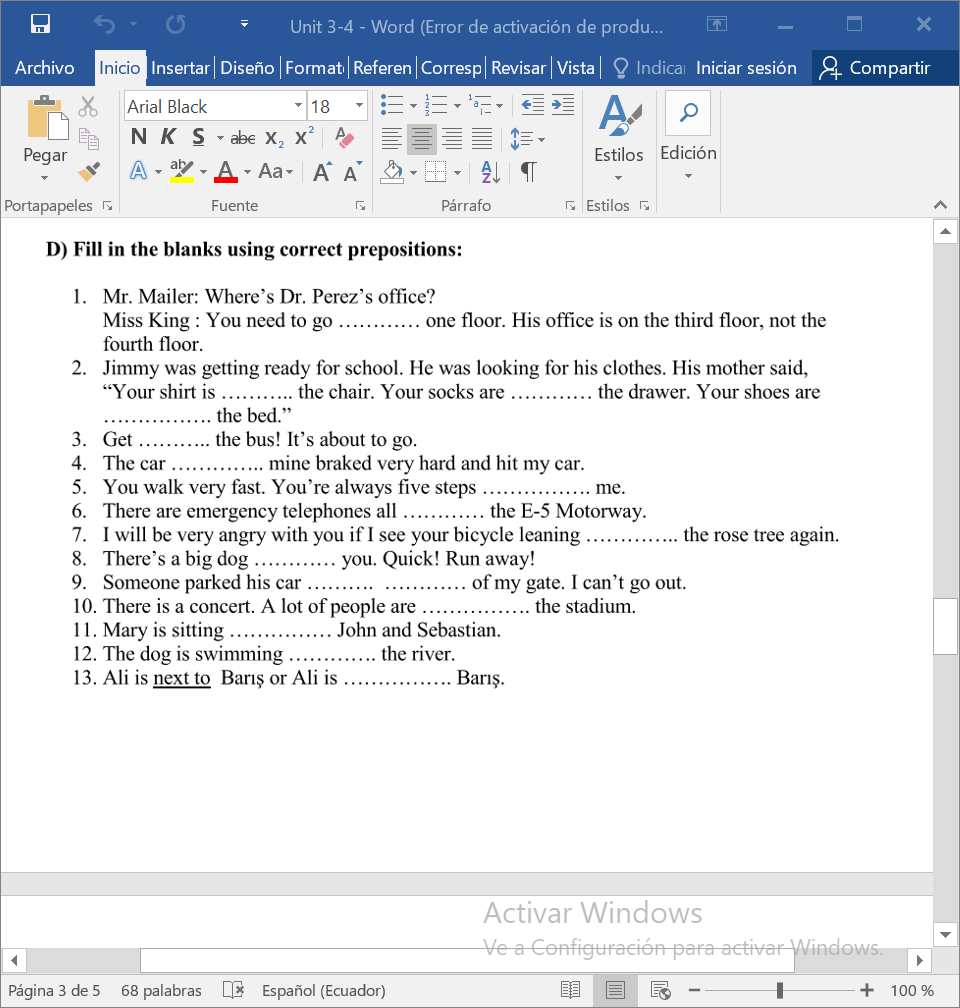Screen dimensions: 960x1008
Task: Switch to the Insertar ribbon tab
Action: [180, 68]
